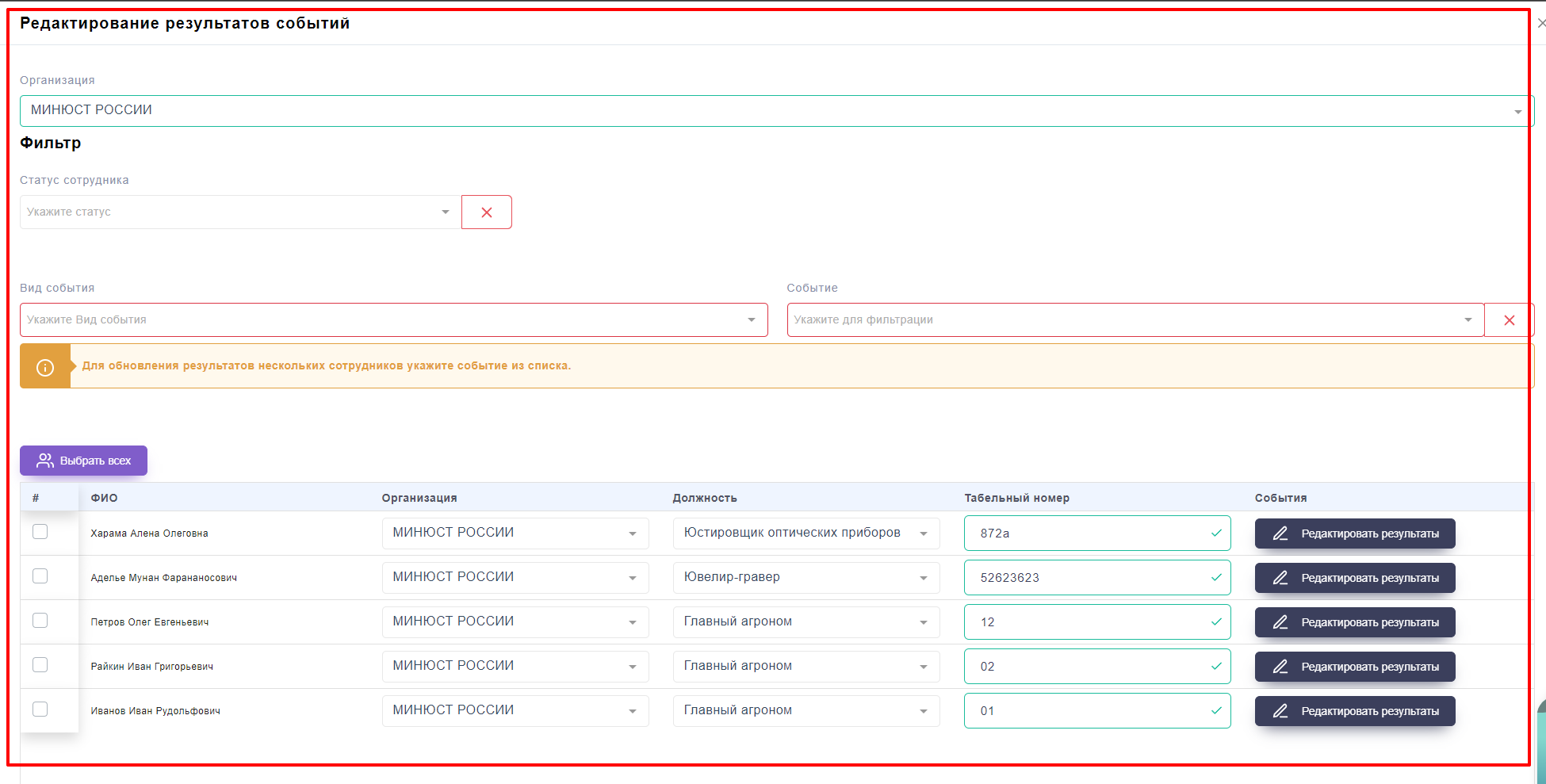Click the pencil icon in Иванов Иван's row
The height and width of the screenshot is (784, 1546).
[x=1280, y=711]
